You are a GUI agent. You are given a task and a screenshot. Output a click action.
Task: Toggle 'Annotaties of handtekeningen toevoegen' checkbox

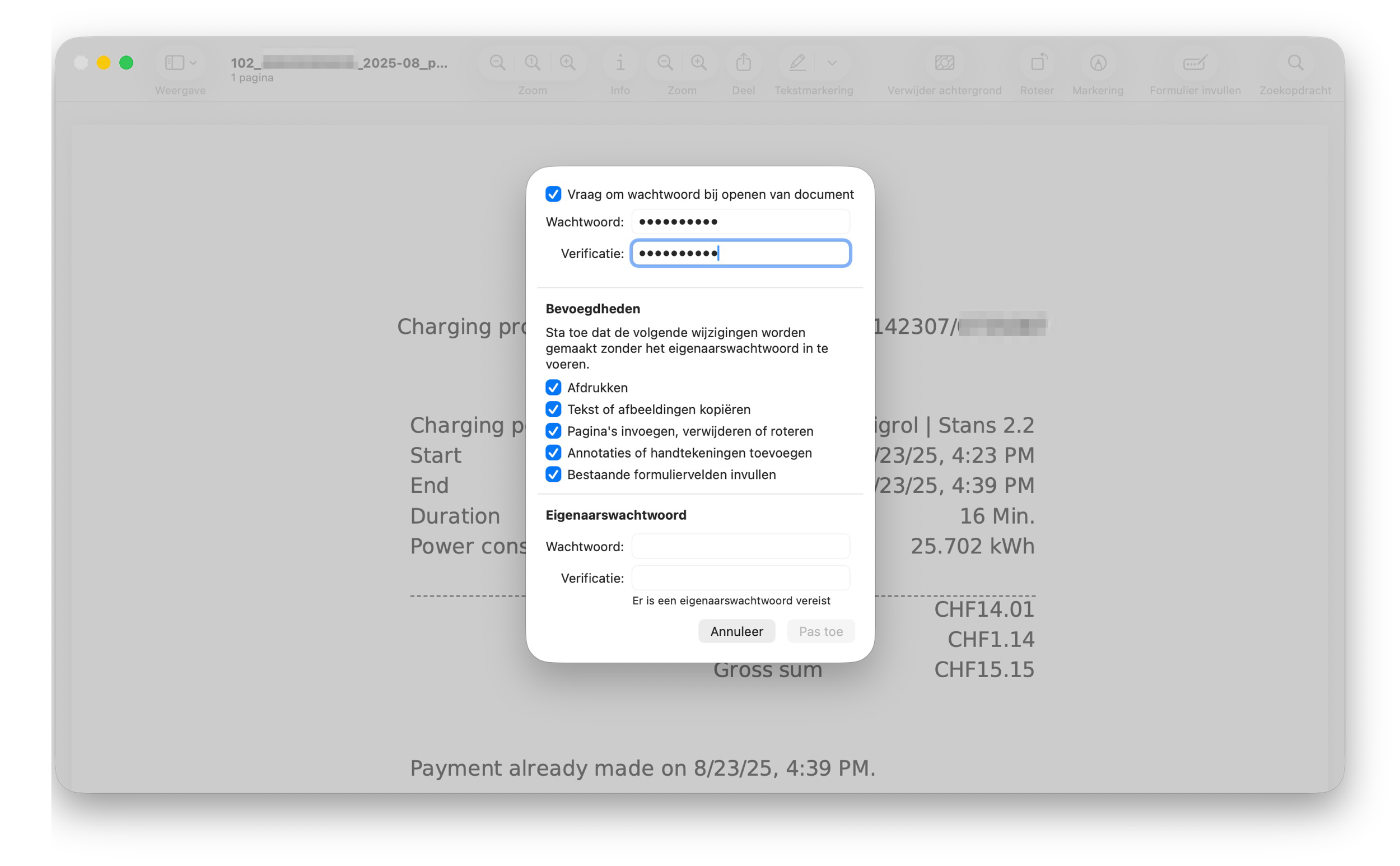(553, 453)
